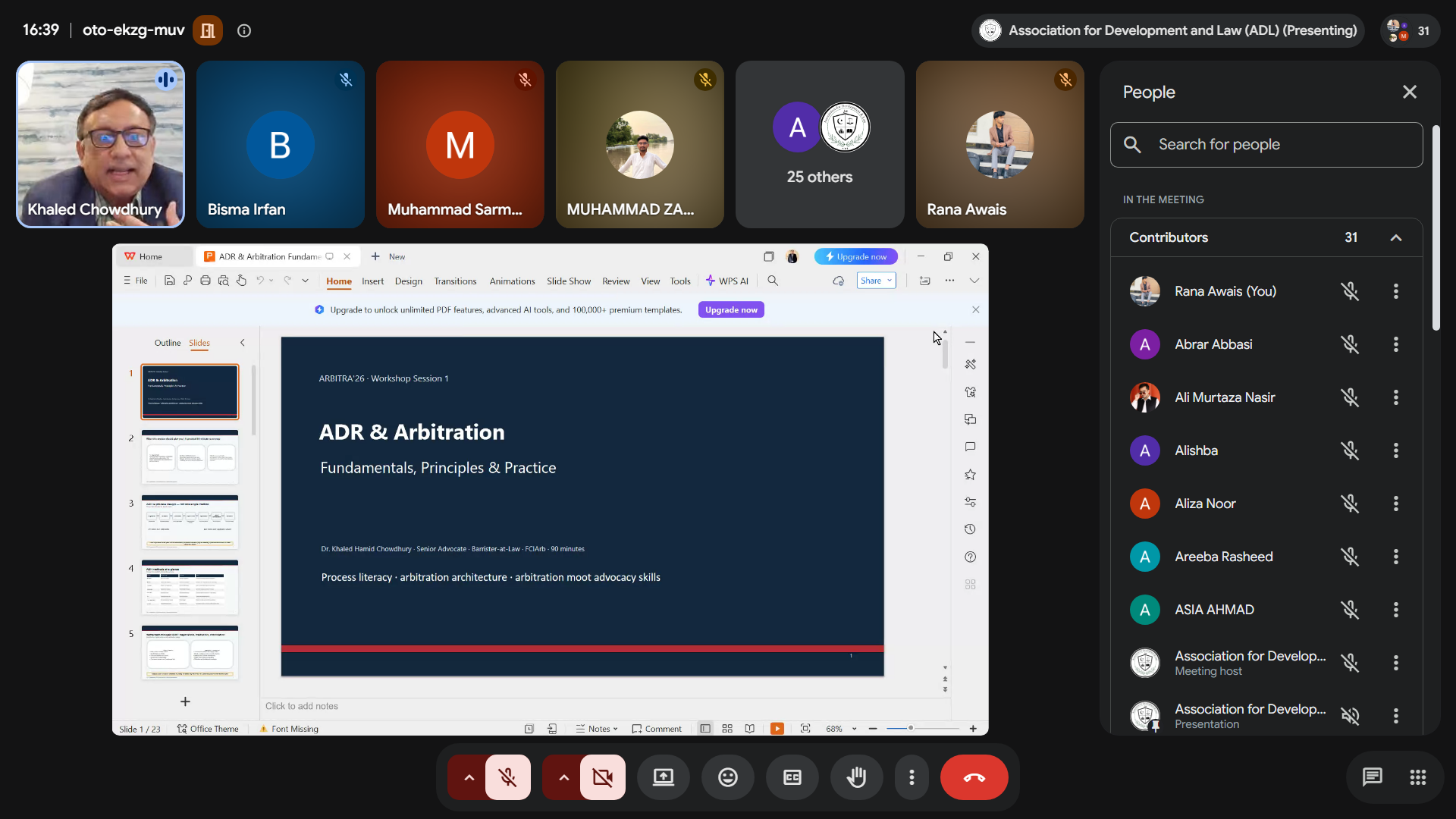Click the zoom slider in WPS status bar

[923, 729]
